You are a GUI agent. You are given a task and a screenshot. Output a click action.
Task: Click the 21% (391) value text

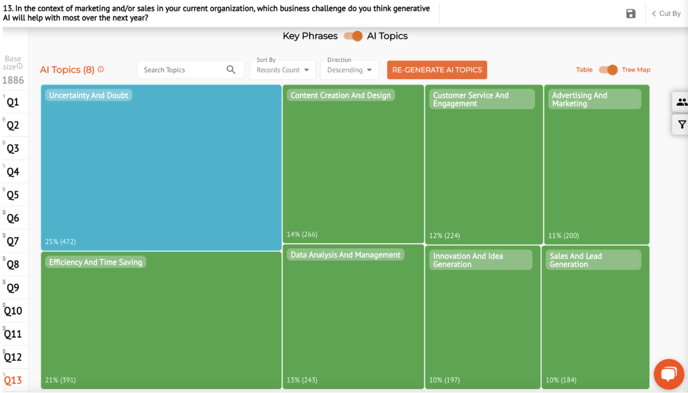(x=60, y=380)
